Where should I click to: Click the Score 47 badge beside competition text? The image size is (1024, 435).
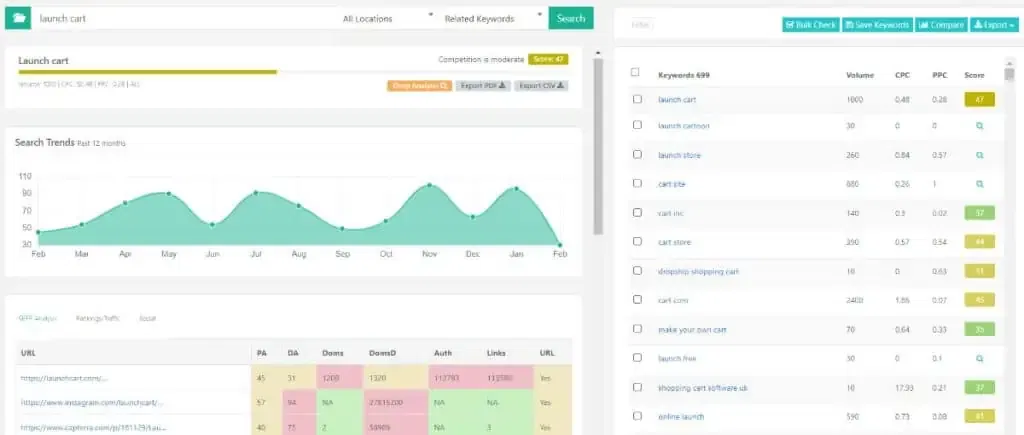(x=548, y=59)
